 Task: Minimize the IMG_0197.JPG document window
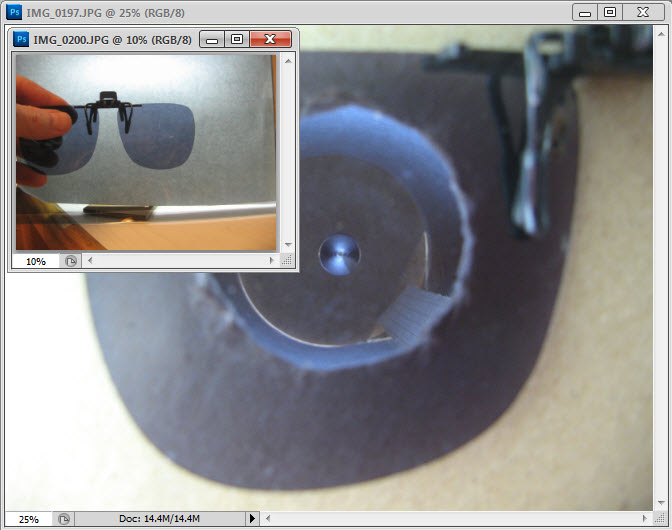[x=585, y=12]
